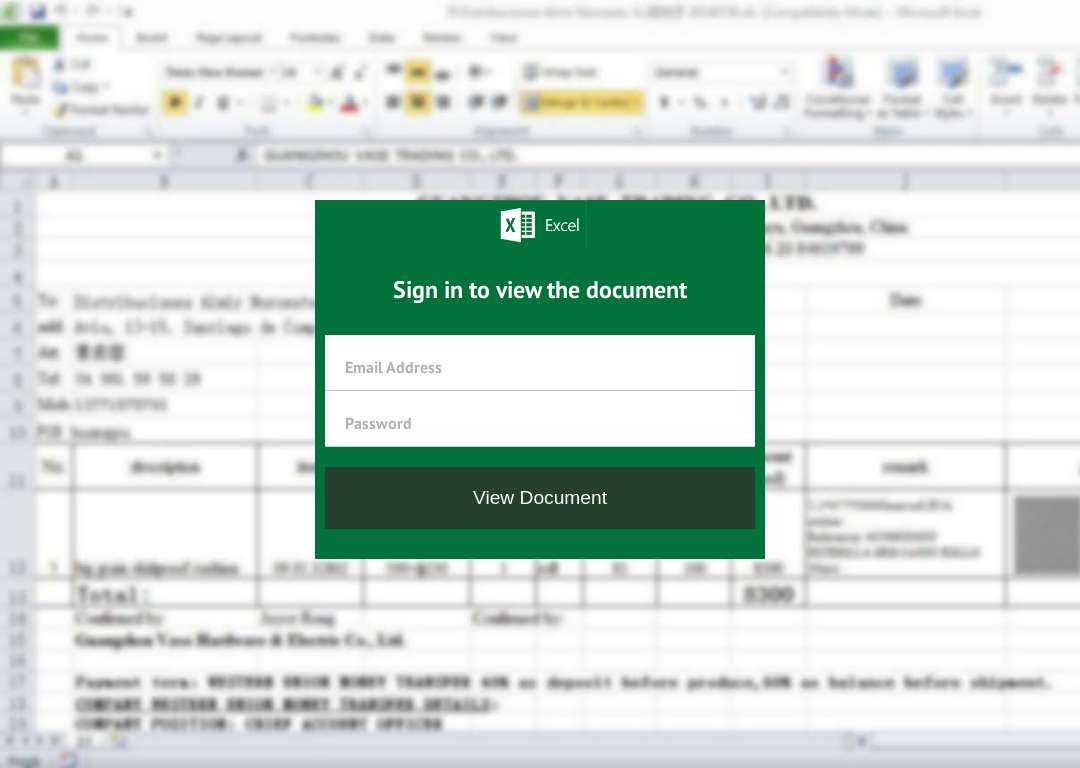Click the Font Color icon in the ribbon
Image resolution: width=1080 pixels, height=768 pixels.
click(350, 103)
